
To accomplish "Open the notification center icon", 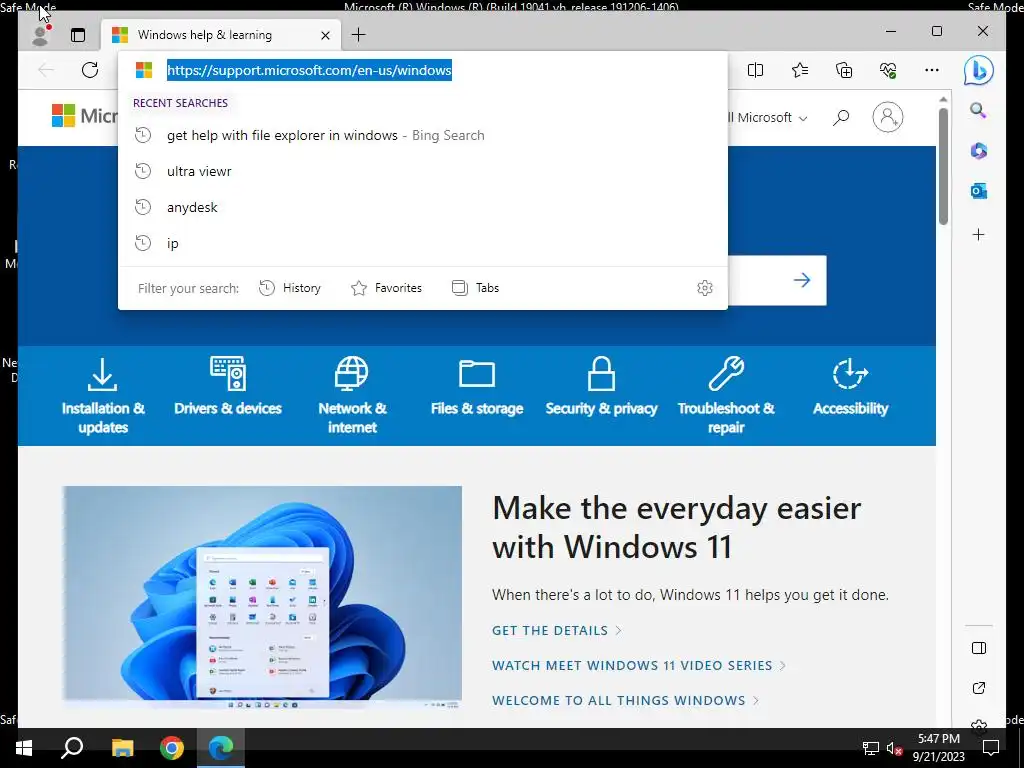I will [x=991, y=748].
